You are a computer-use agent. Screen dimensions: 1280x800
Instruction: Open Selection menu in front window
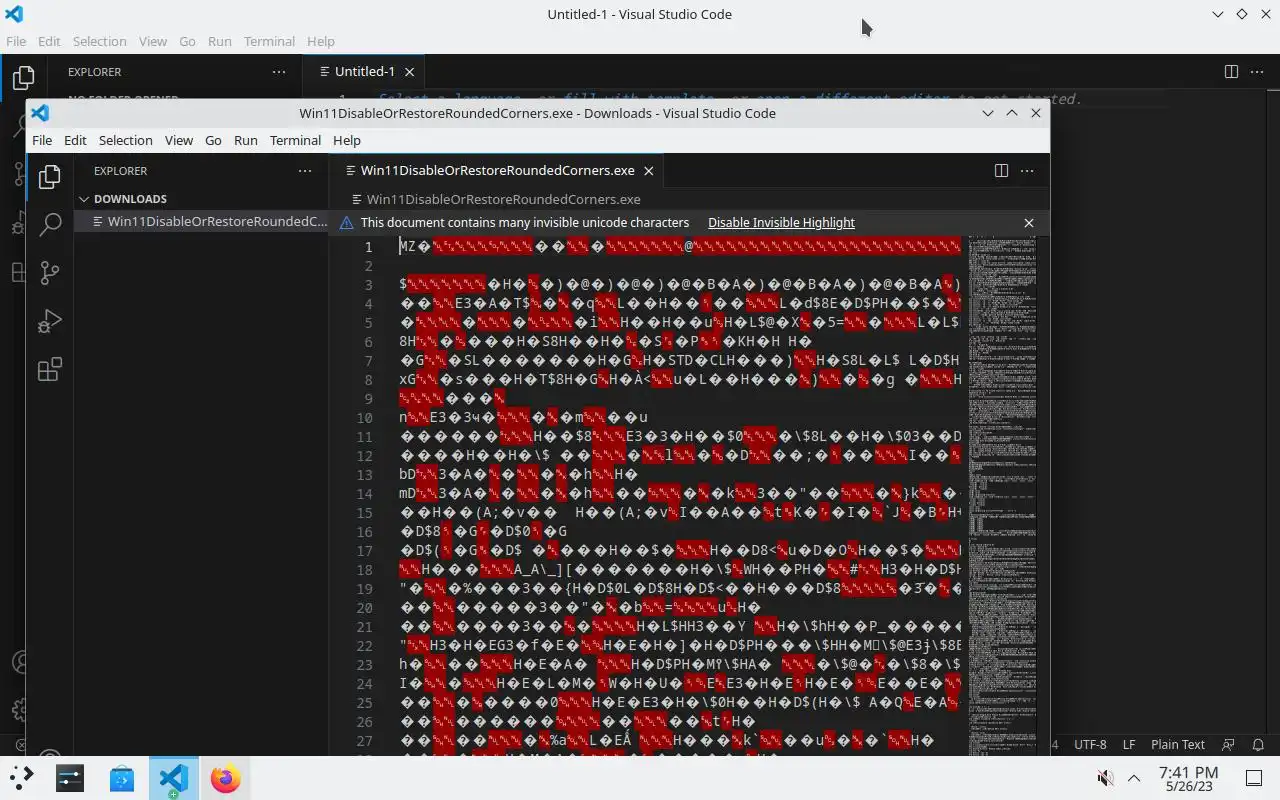coord(125,140)
